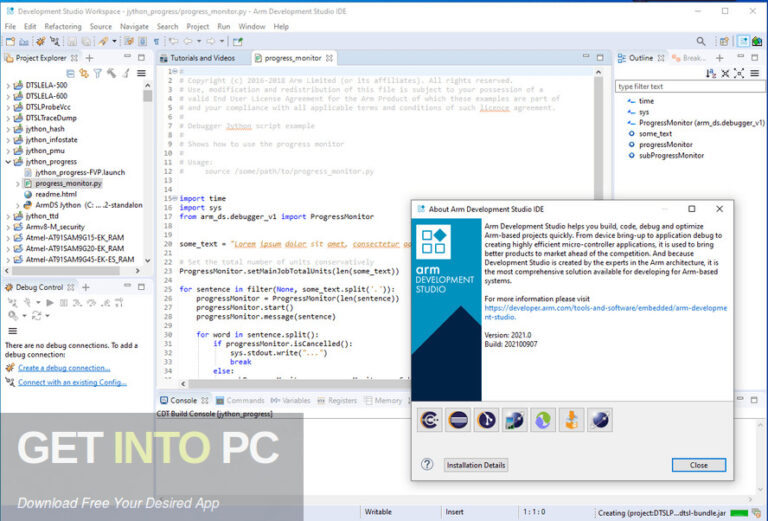
Task: Click the magnifier search icon in top toolbar
Action: [701, 41]
